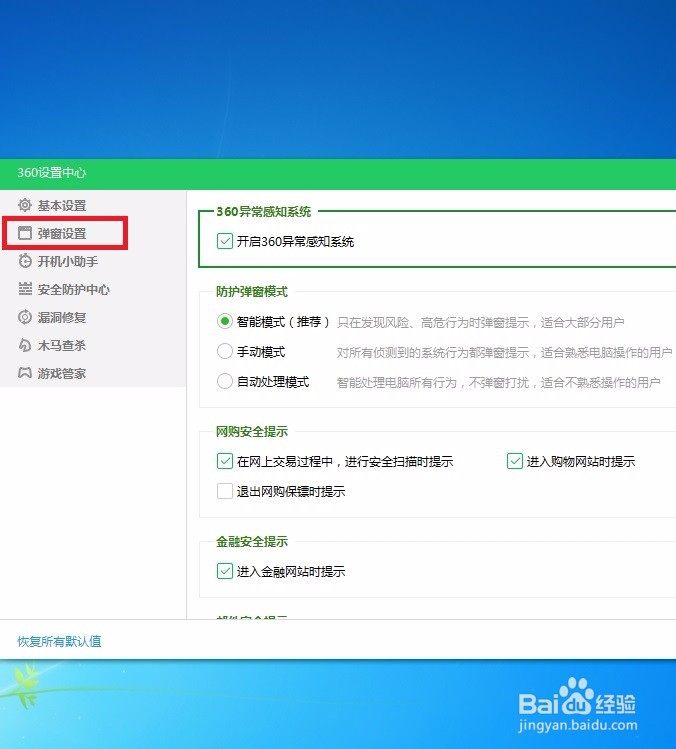The height and width of the screenshot is (749, 676).
Task: Click the horse icon beside 木马查杀
Action: 25,345
